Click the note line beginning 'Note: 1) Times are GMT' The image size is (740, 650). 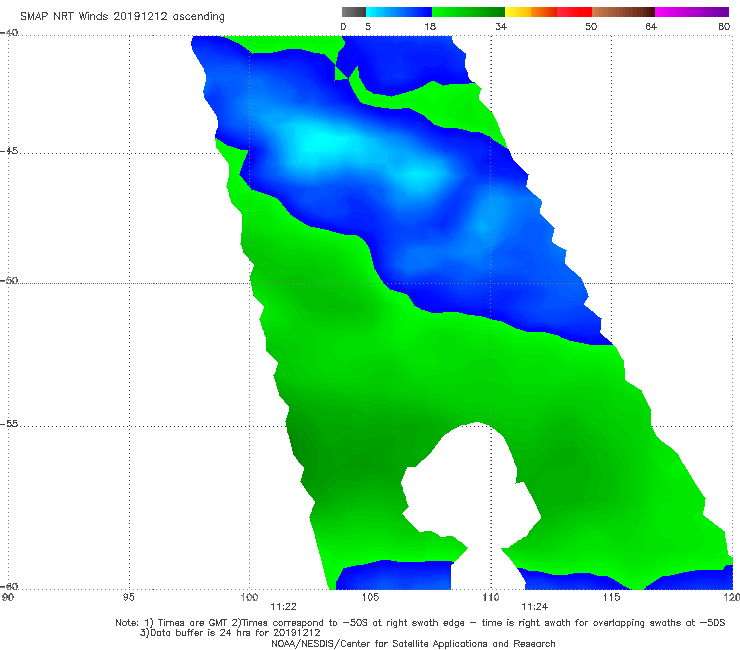tap(420, 623)
